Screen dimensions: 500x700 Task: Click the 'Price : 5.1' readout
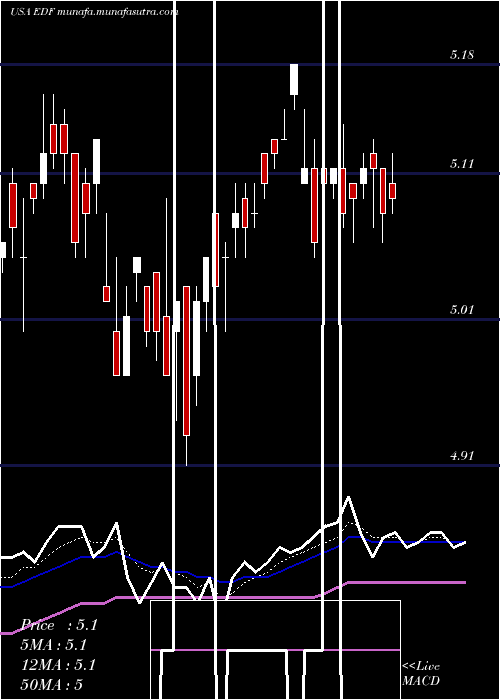[59, 625]
